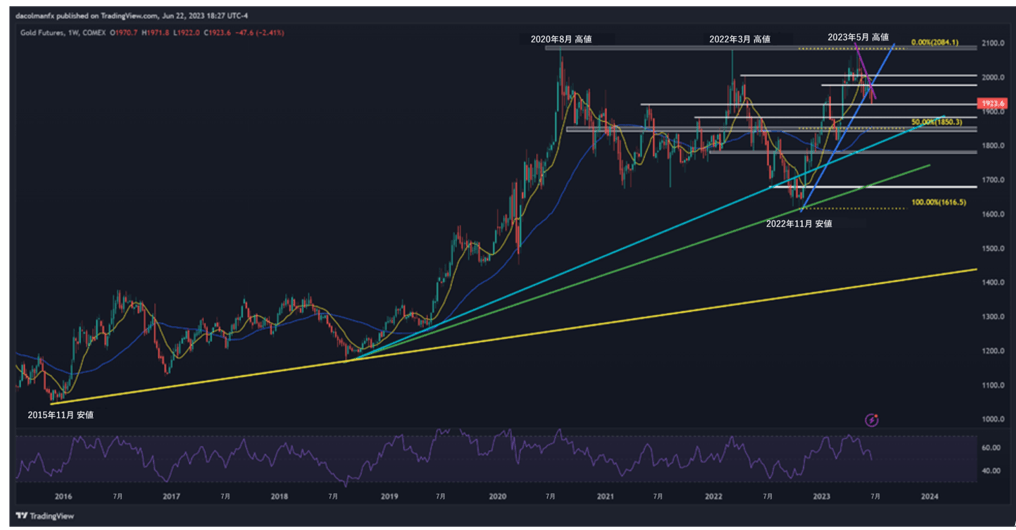This screenshot has height=530, width=1016.
Task: Click the Fibonacci 0.00%(2084.1) label
Action: 934,43
